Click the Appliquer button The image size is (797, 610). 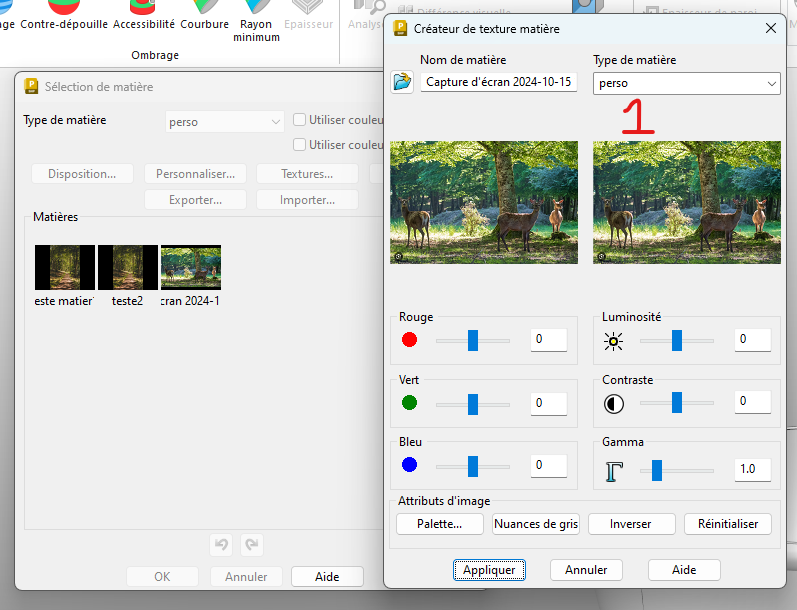tap(489, 570)
